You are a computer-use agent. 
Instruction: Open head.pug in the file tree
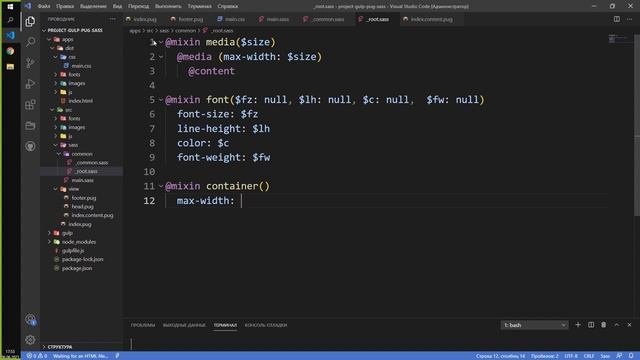tap(82, 207)
